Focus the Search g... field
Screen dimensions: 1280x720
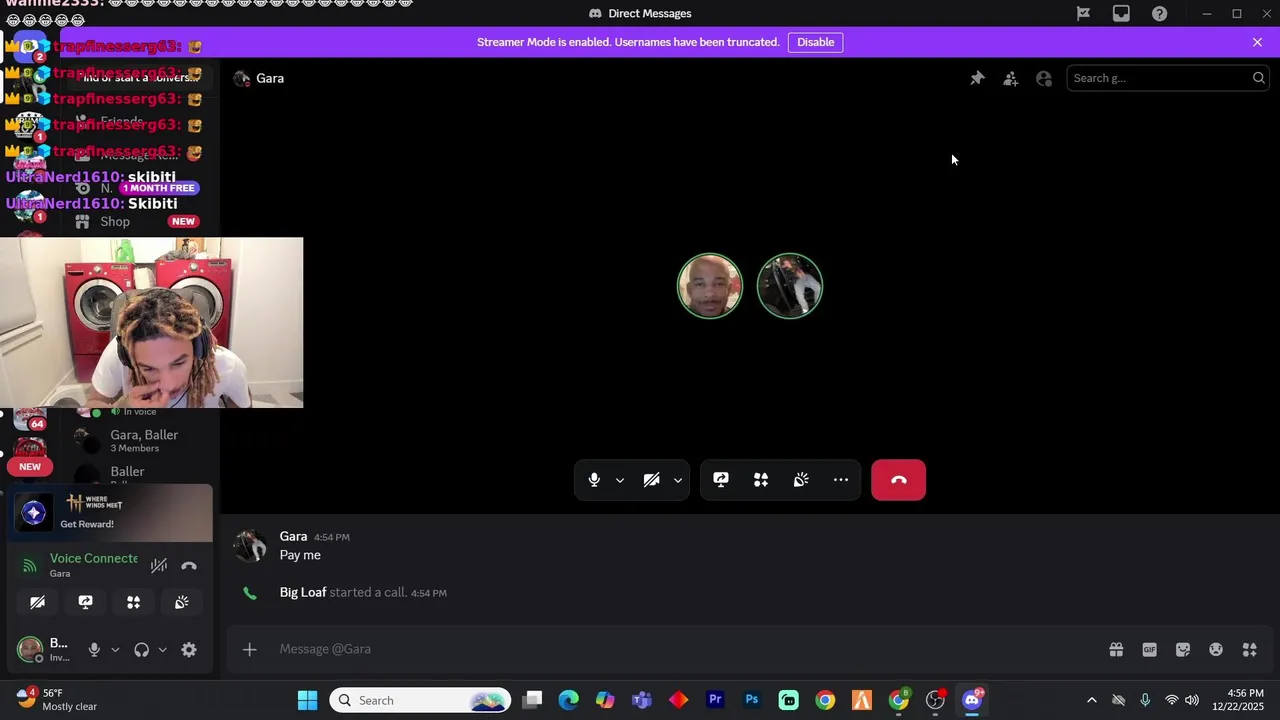1168,78
